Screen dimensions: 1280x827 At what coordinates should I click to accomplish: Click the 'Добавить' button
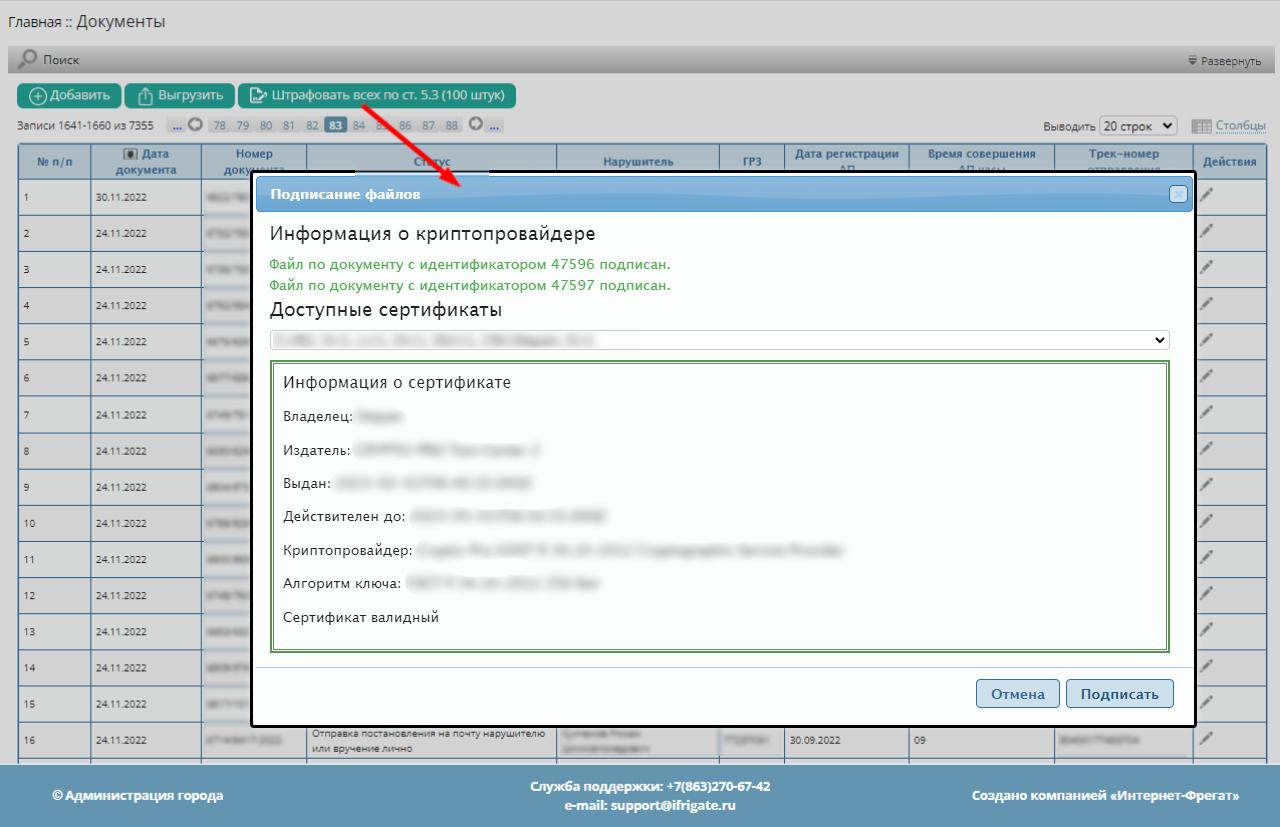[69, 96]
